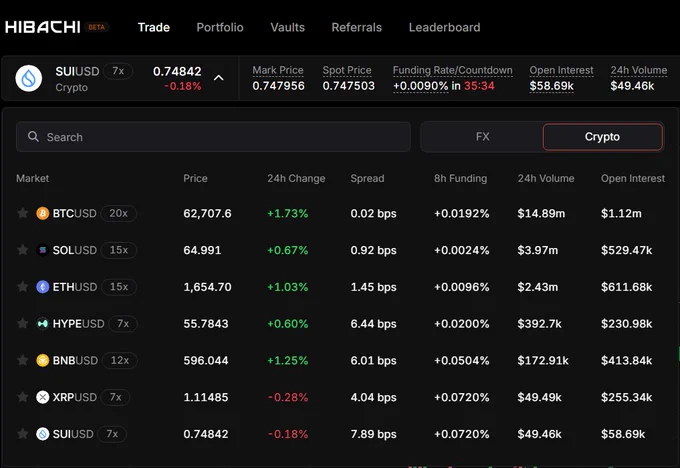Select the HYPEUSD market name
The image size is (680, 468).
78,324
